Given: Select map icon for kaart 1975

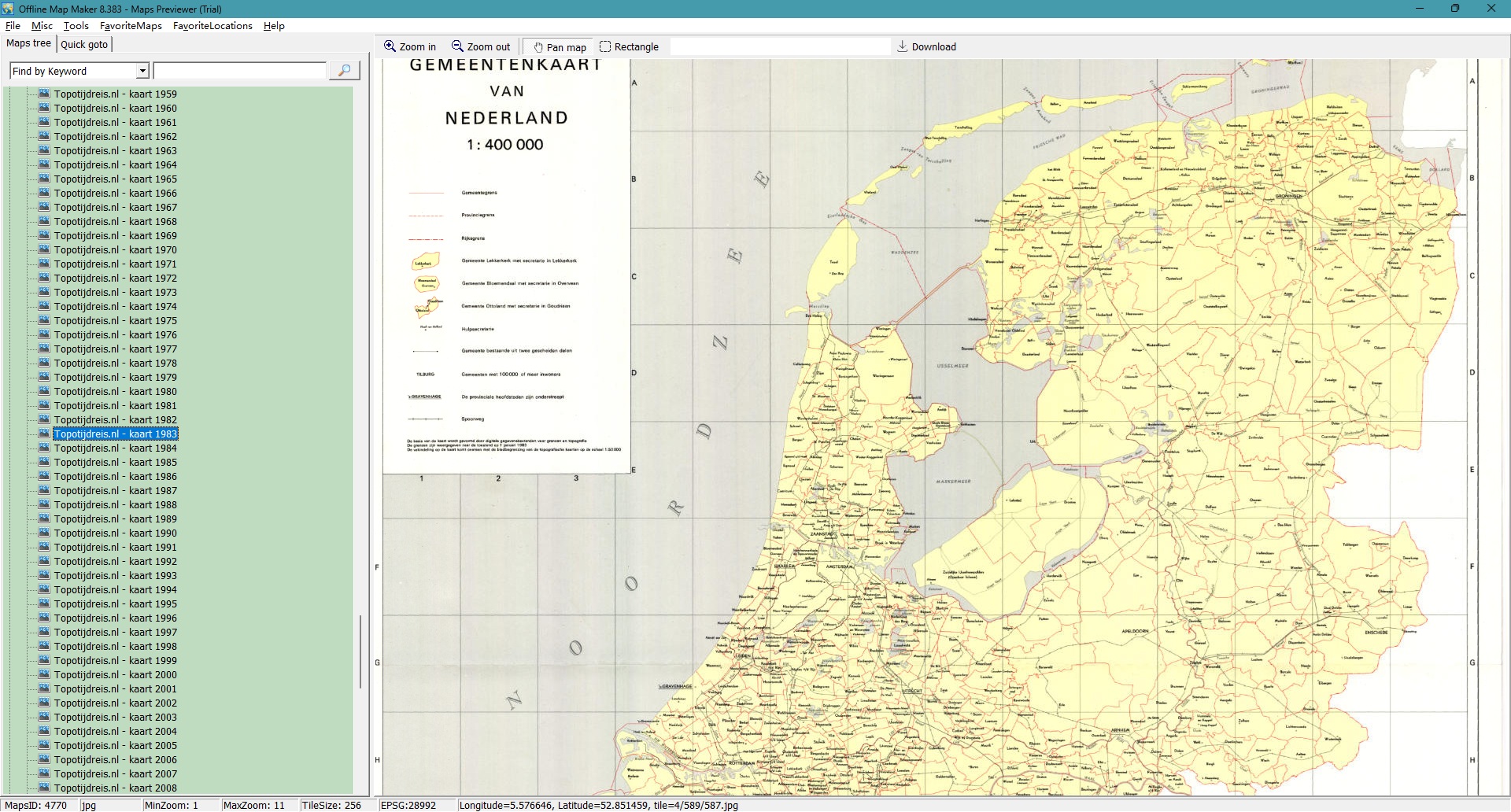Looking at the screenshot, I should coord(44,320).
